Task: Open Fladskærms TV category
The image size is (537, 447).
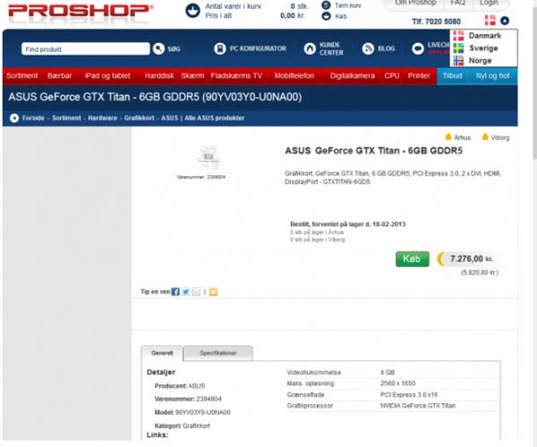Action: pyautogui.click(x=236, y=76)
